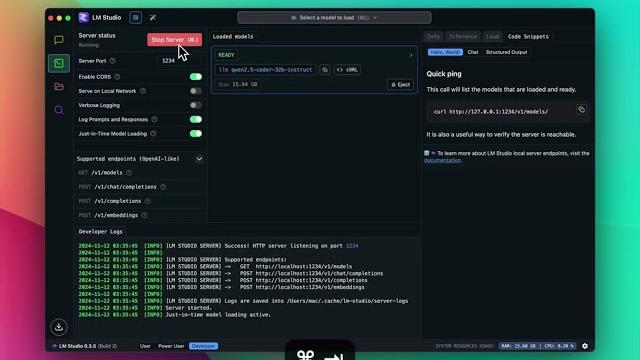Open the Discover search icon in sidebar
This screenshot has width=640, height=360.
[x=59, y=110]
